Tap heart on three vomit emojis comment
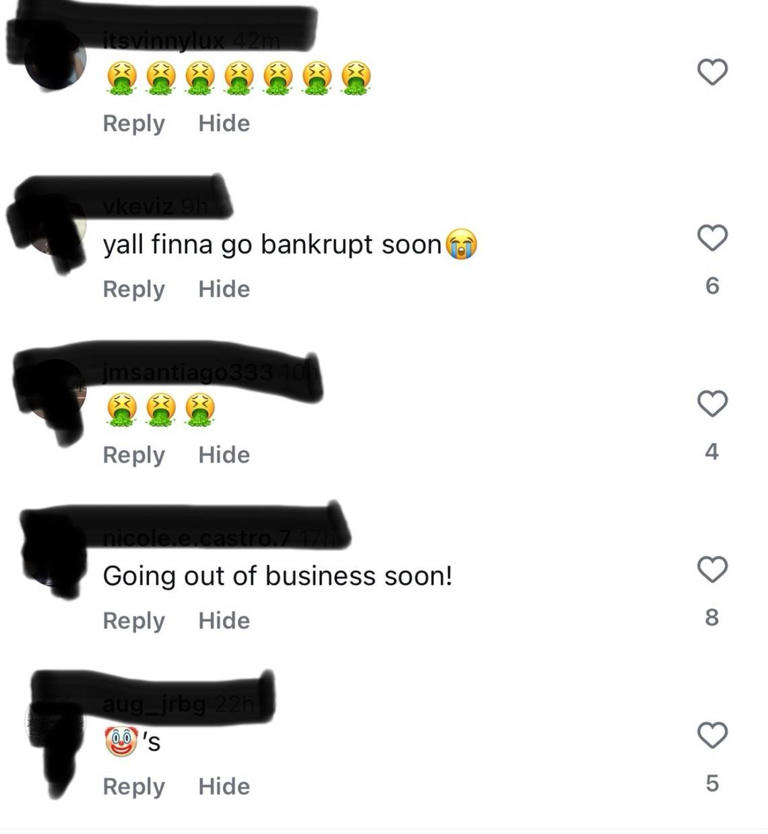768x834 pixels. point(712,404)
